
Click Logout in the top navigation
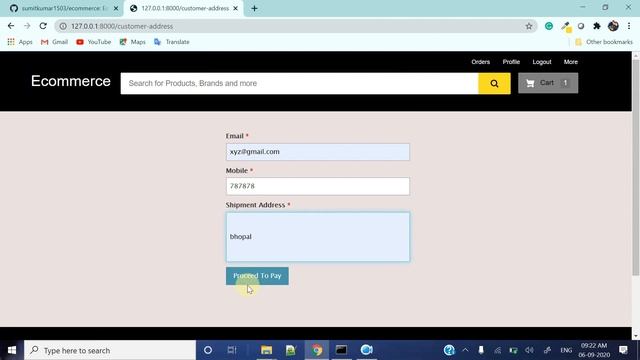[x=542, y=62]
